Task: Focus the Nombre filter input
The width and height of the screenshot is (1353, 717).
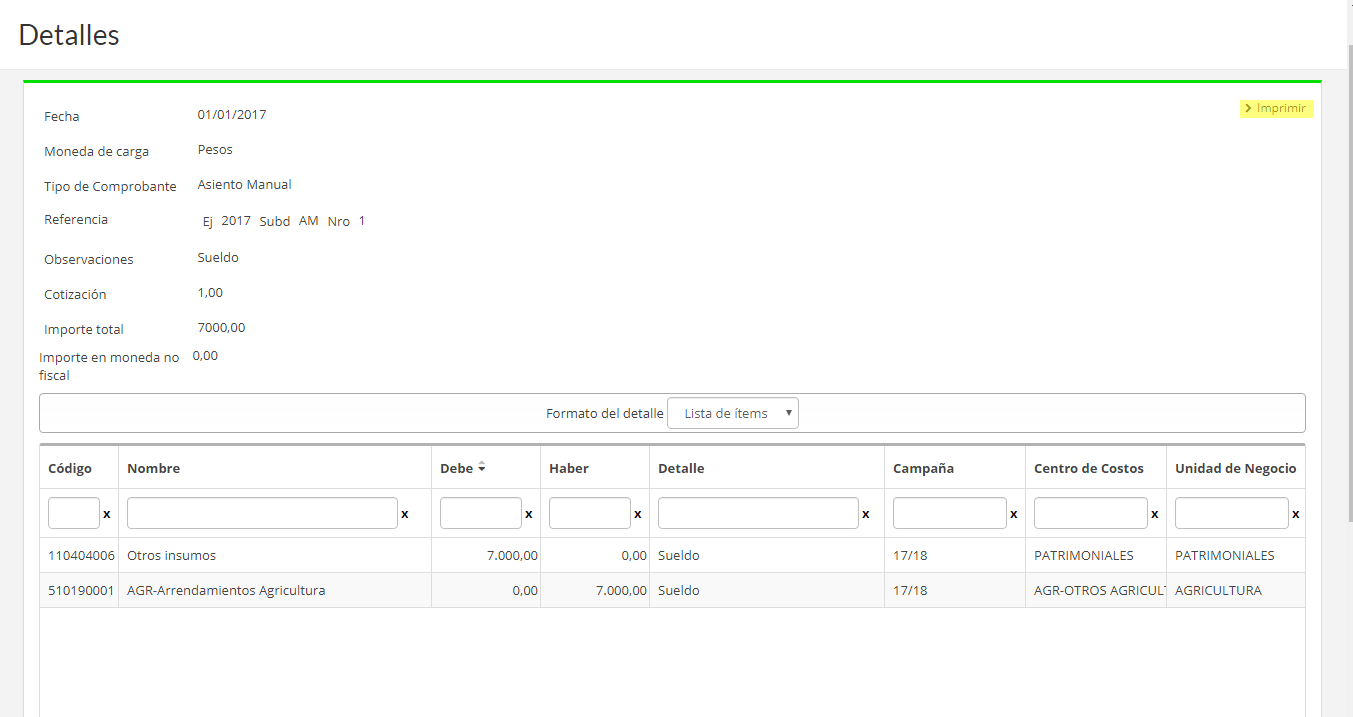Action: [x=262, y=513]
